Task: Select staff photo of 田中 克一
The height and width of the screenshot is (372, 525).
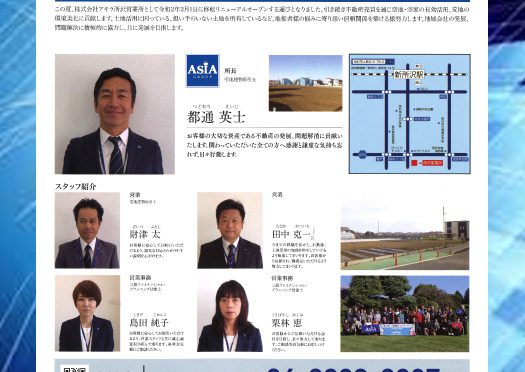Action: [230, 230]
